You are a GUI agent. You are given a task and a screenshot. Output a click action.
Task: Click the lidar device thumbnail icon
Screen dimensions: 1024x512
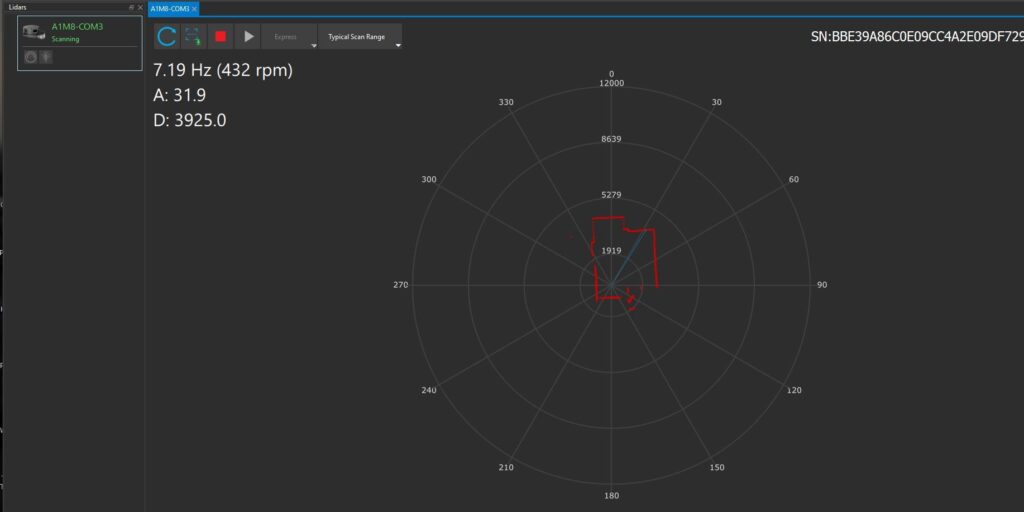click(35, 32)
